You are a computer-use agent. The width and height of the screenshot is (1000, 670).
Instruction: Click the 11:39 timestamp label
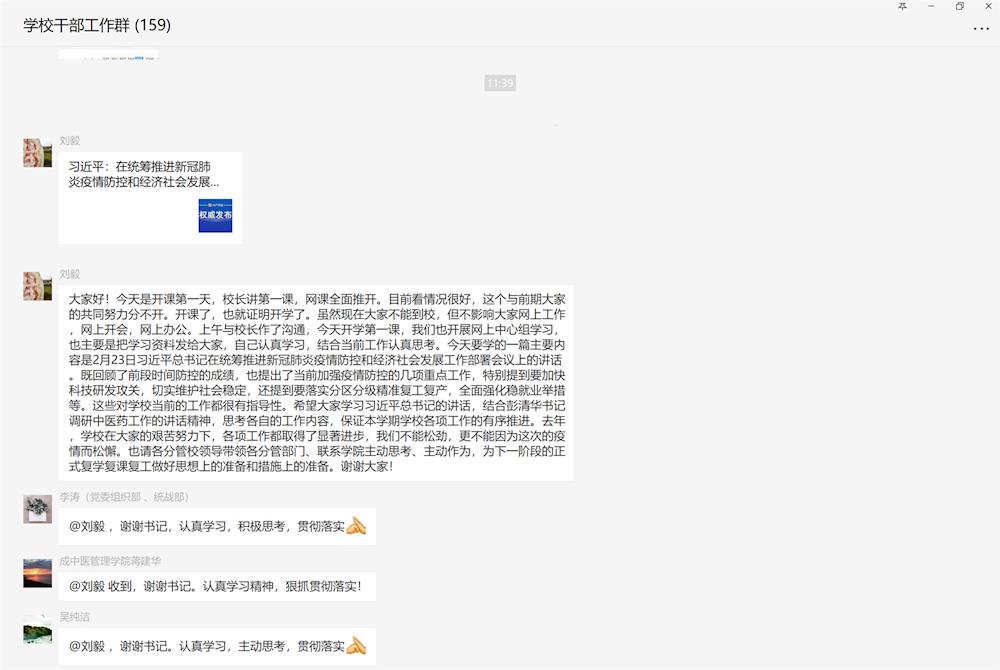tap(500, 83)
